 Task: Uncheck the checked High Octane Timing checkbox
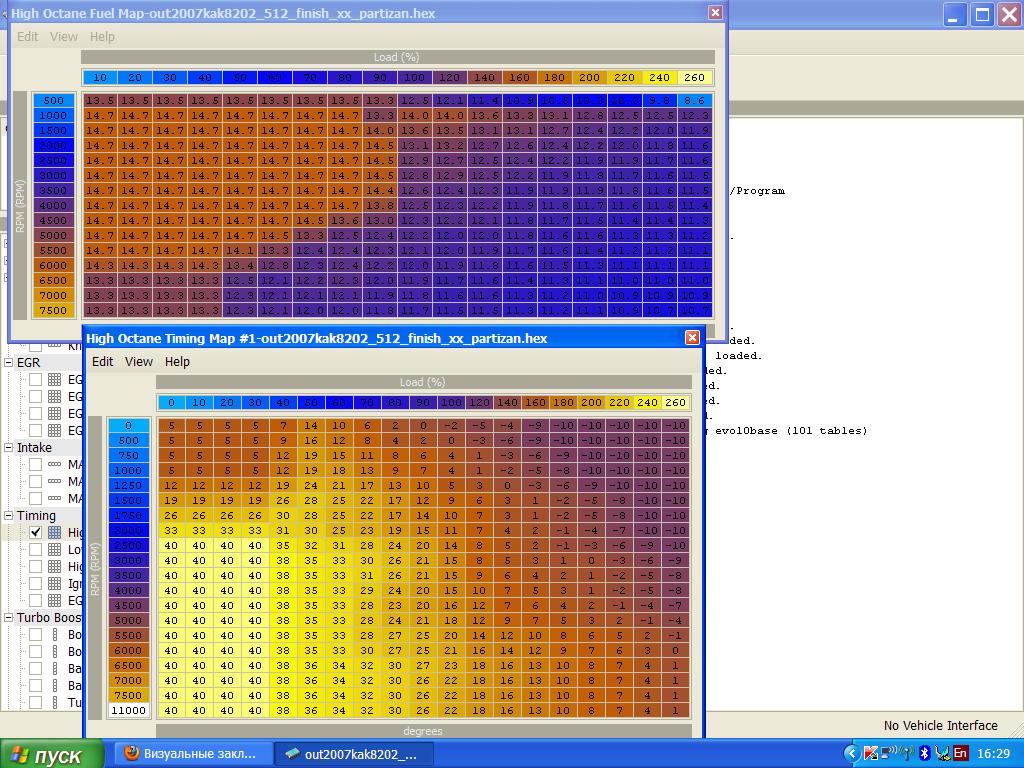36,533
